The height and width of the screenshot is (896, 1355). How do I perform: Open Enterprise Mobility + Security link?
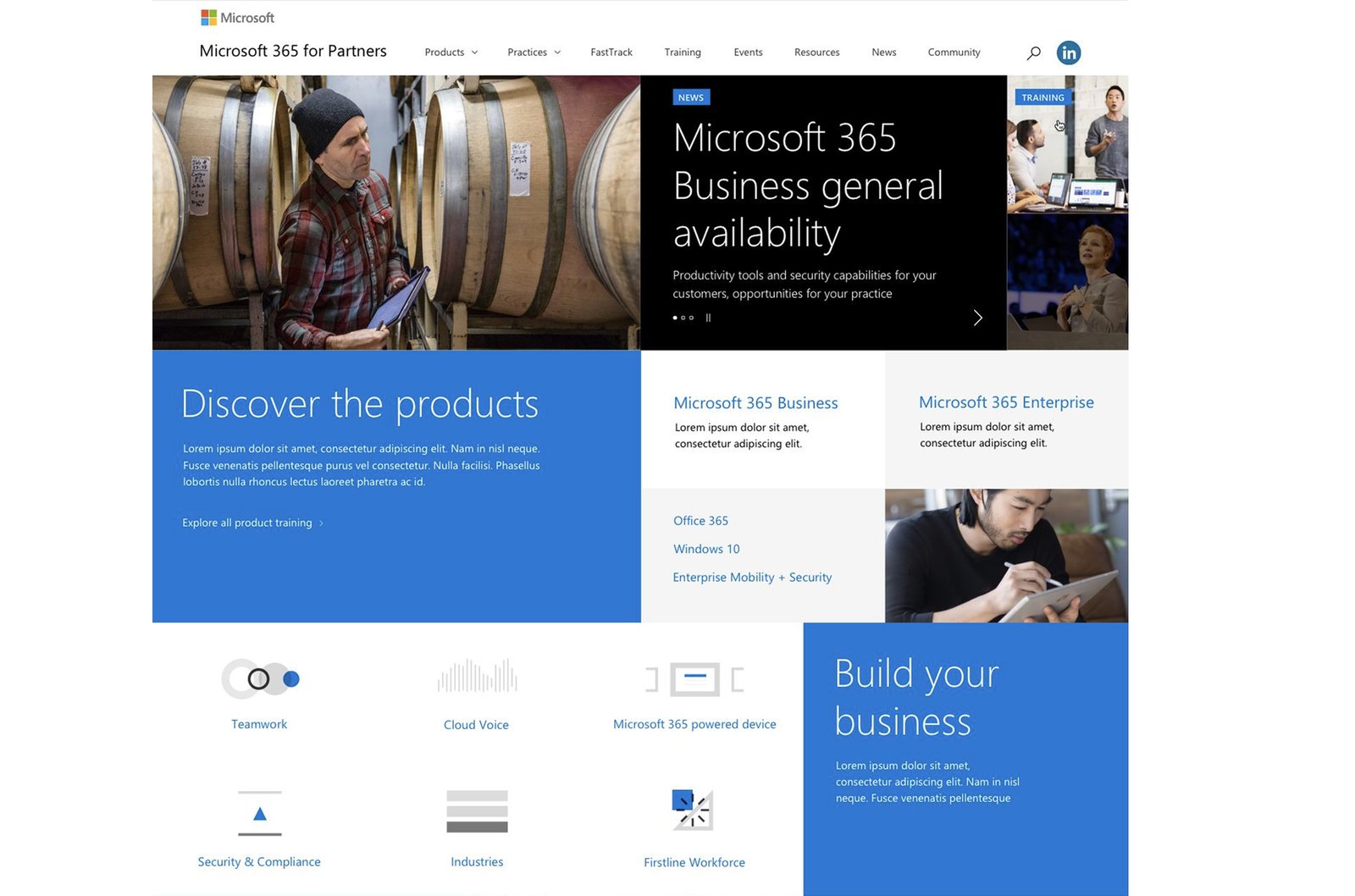tap(752, 578)
